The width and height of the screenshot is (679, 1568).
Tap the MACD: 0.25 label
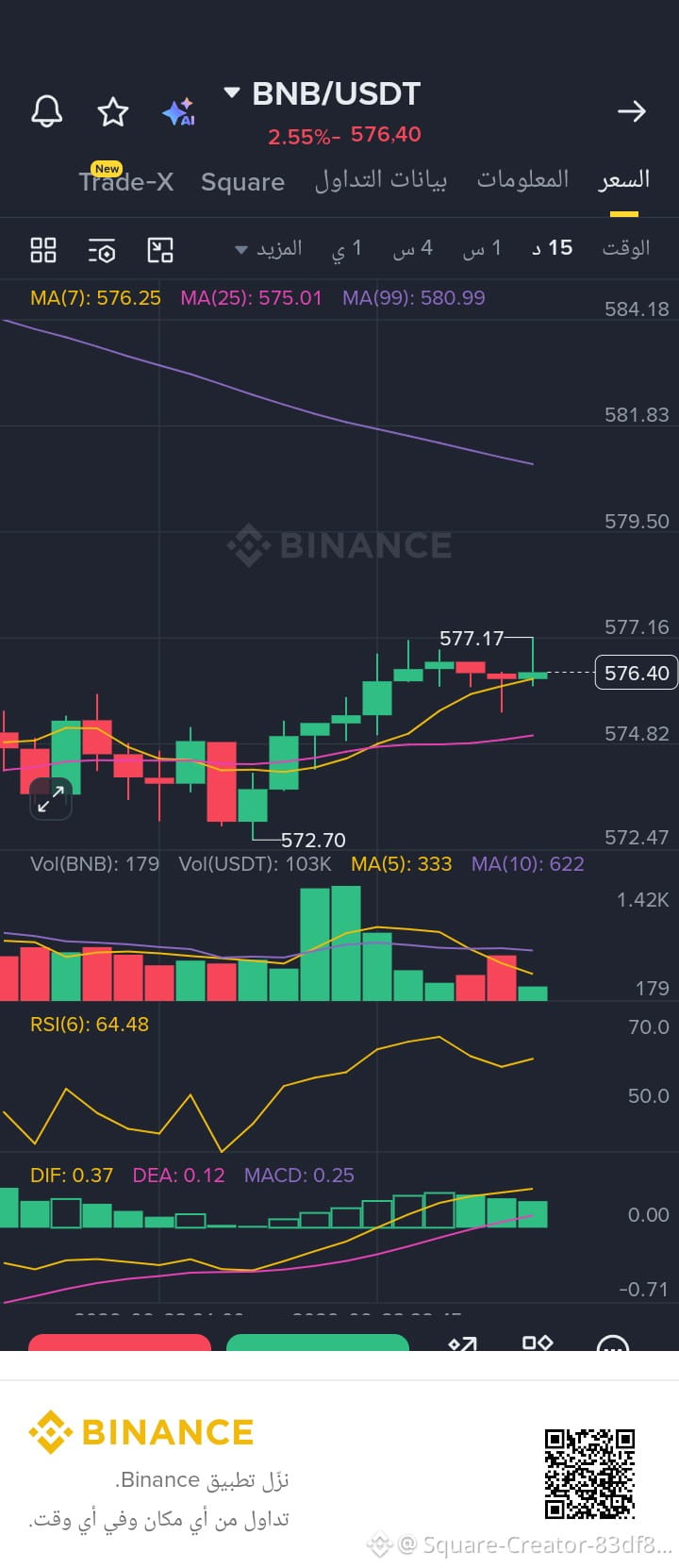point(299,1175)
